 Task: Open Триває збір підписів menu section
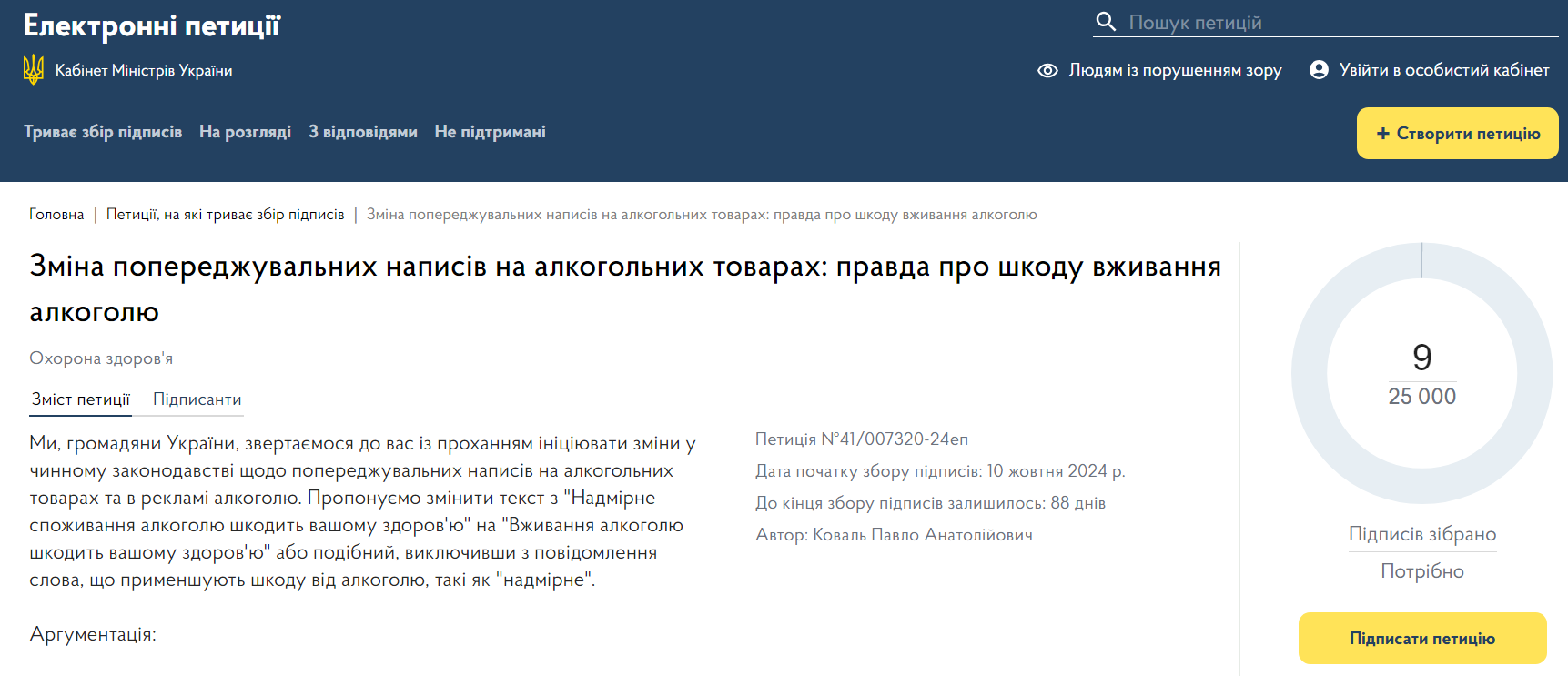coord(103,132)
